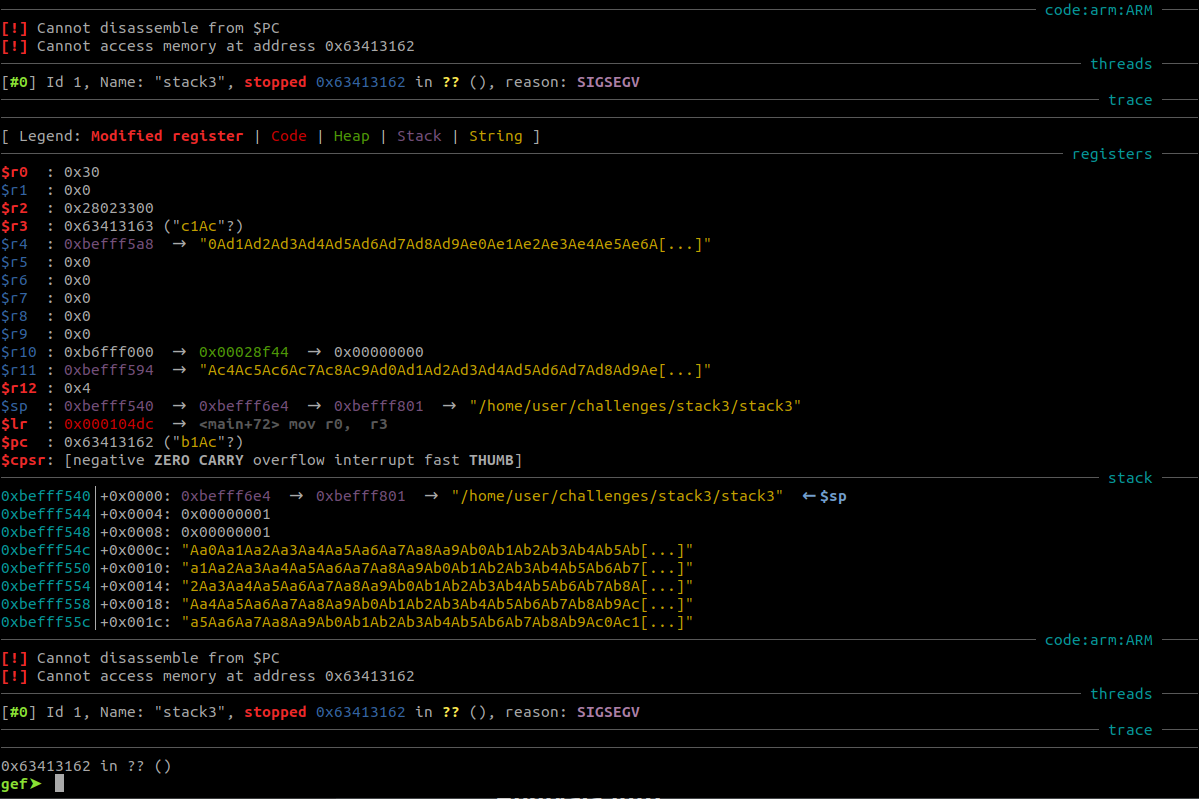Click the "←$sp" marker in stack view
This screenshot has width=1199, height=799.
point(824,496)
